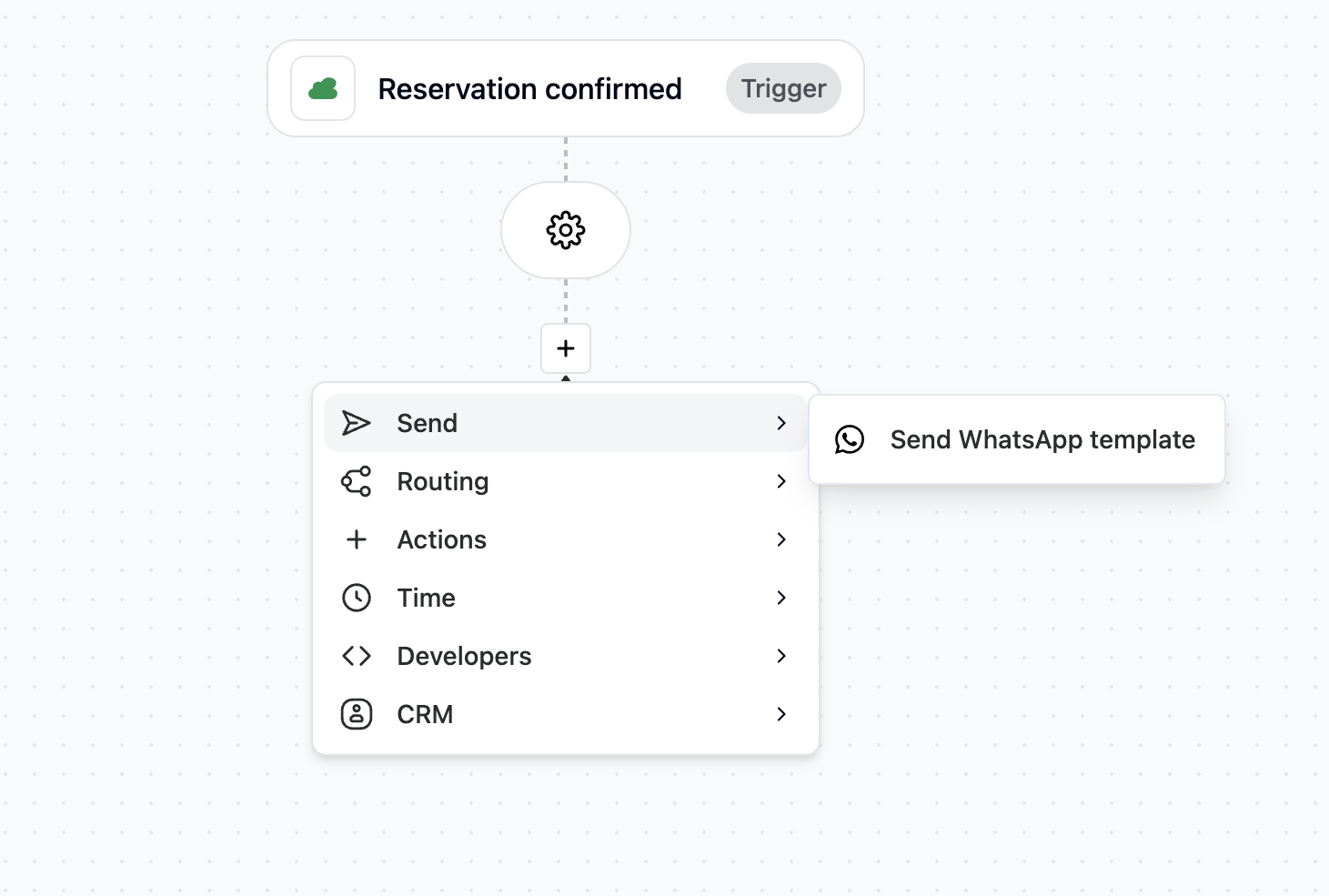Click the green cloud trigger icon
This screenshot has height=896, width=1329.
(323, 88)
